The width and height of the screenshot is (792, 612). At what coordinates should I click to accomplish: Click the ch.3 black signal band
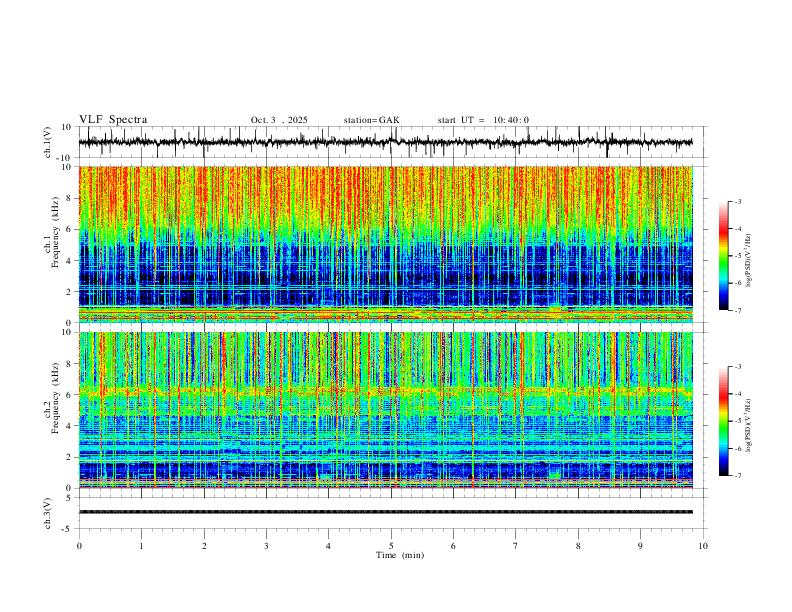[x=385, y=512]
